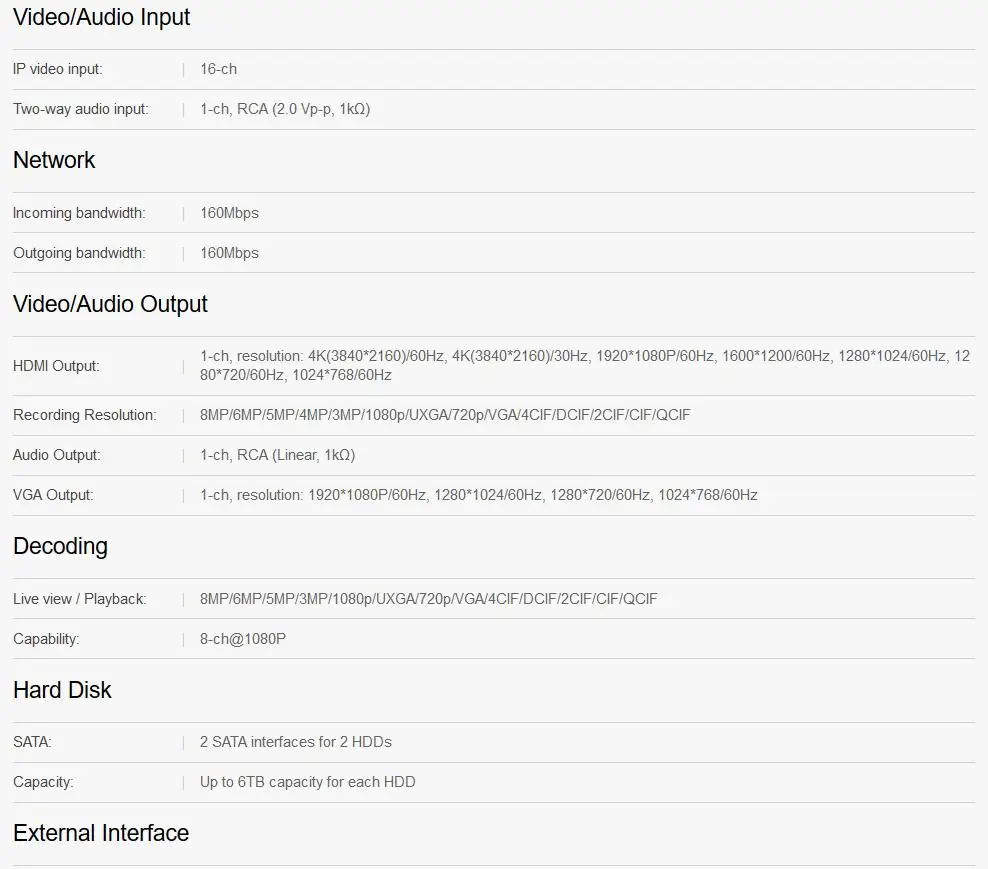This screenshot has width=988, height=869.
Task: Click the VGA Output resolution value
Action: coord(478,495)
